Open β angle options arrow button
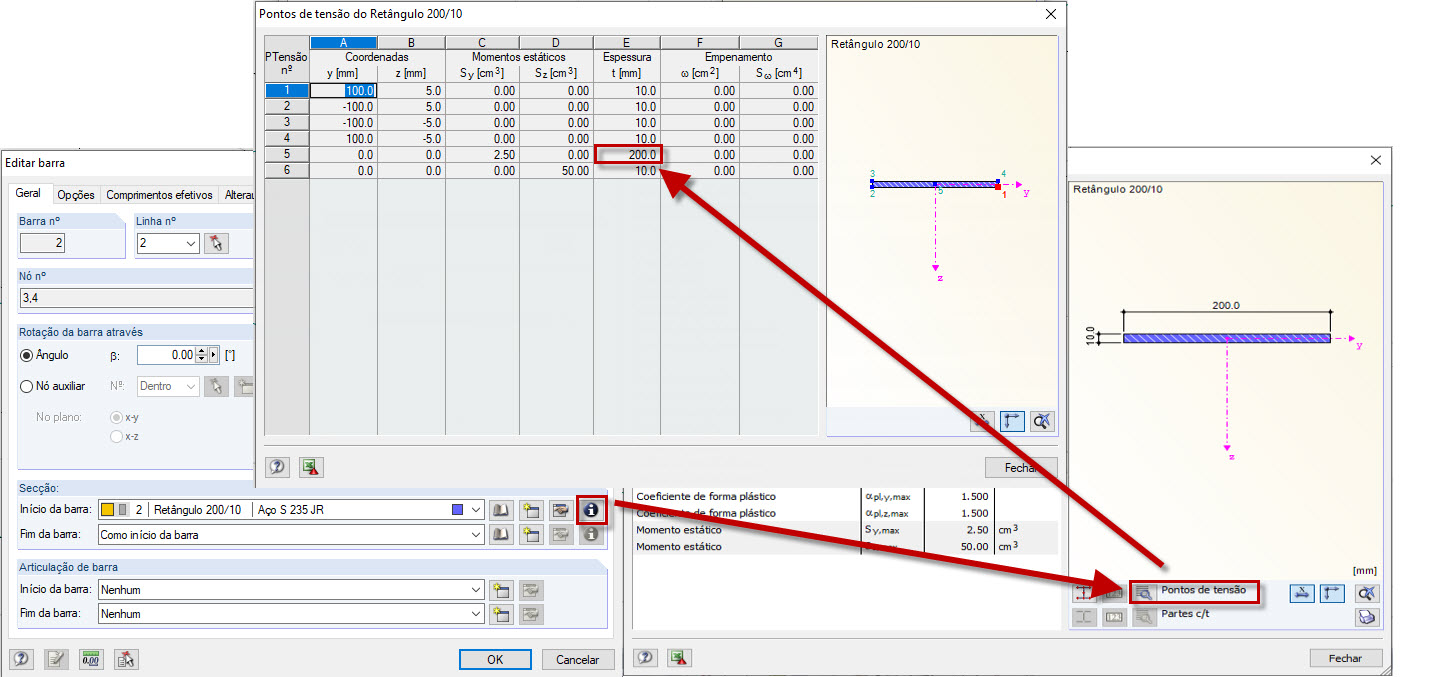Viewport: 1453px width, 677px height. point(213,355)
